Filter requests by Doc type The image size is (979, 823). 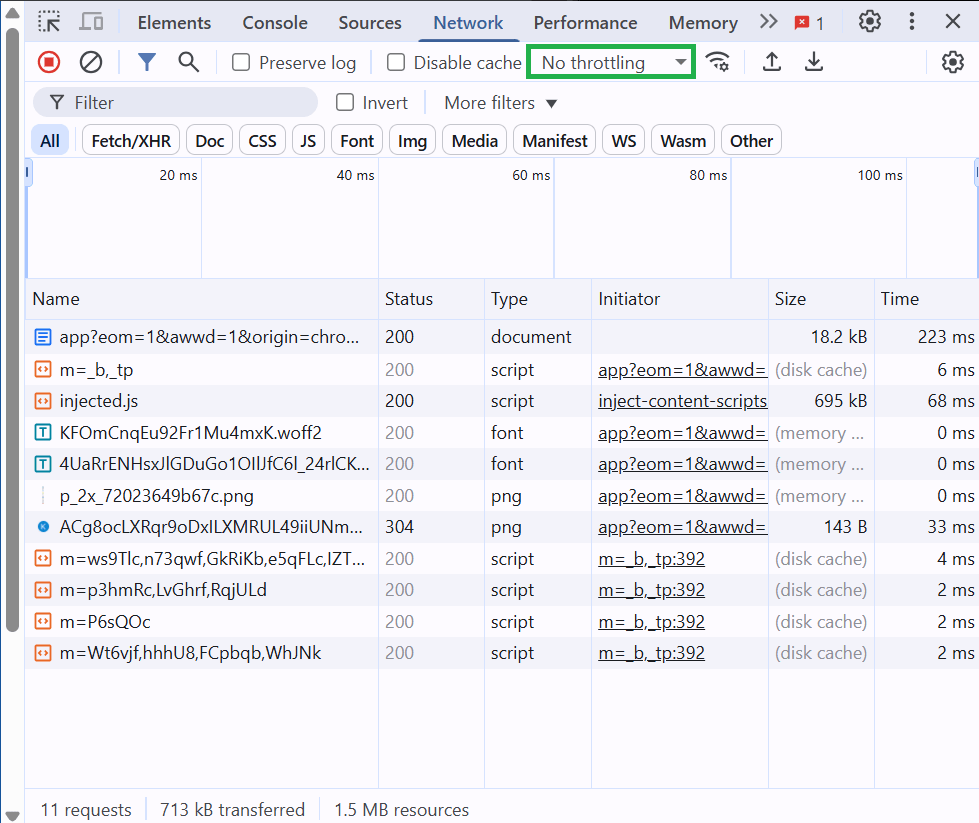pos(210,141)
